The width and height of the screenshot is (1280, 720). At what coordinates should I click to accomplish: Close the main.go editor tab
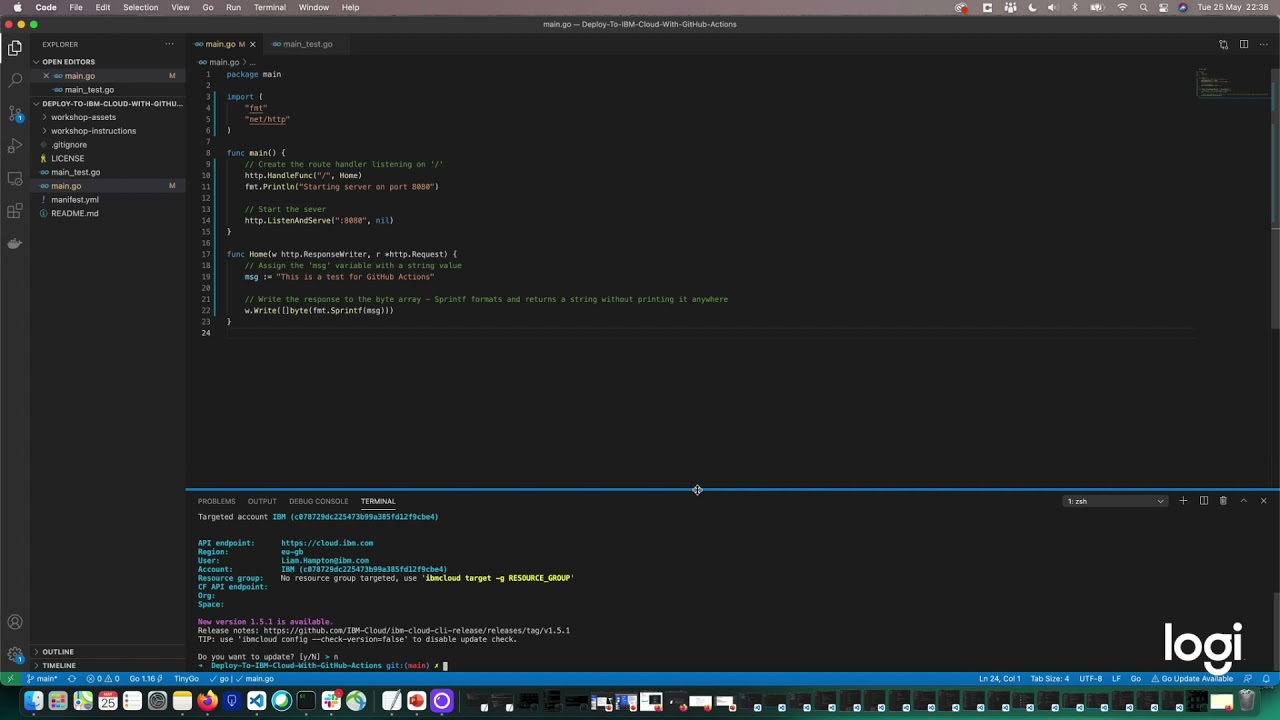tap(252, 44)
